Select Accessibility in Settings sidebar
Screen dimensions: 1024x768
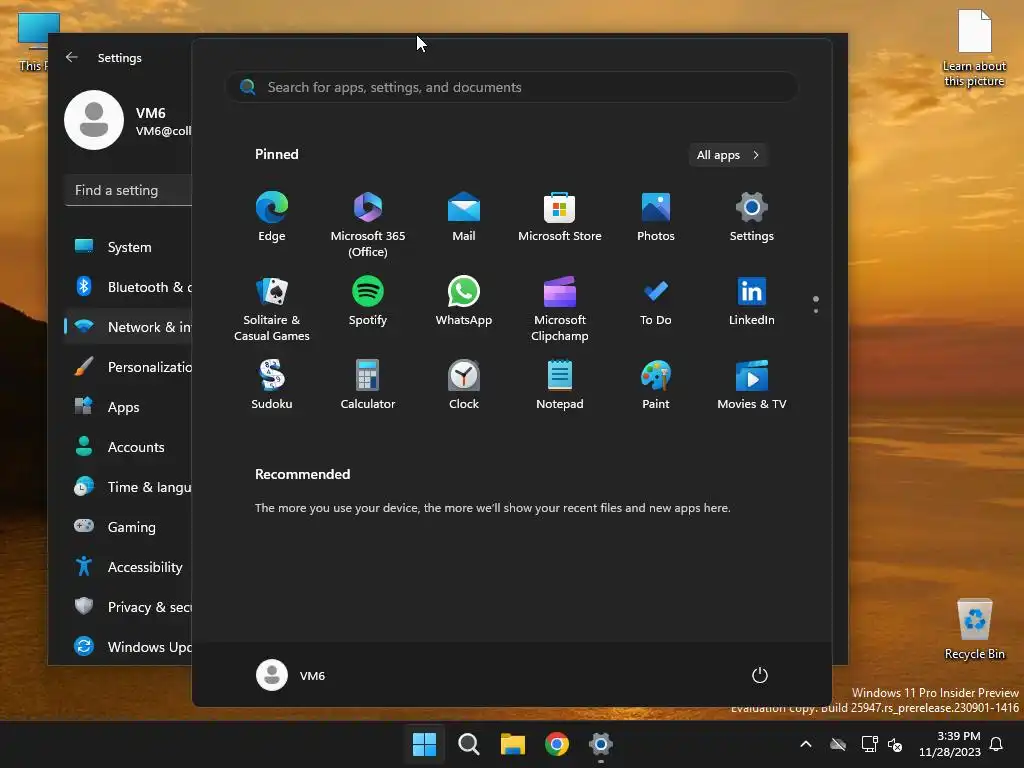click(x=128, y=567)
